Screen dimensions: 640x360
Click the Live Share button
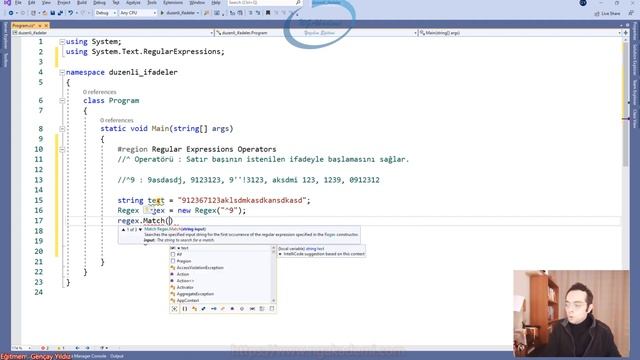click(607, 13)
